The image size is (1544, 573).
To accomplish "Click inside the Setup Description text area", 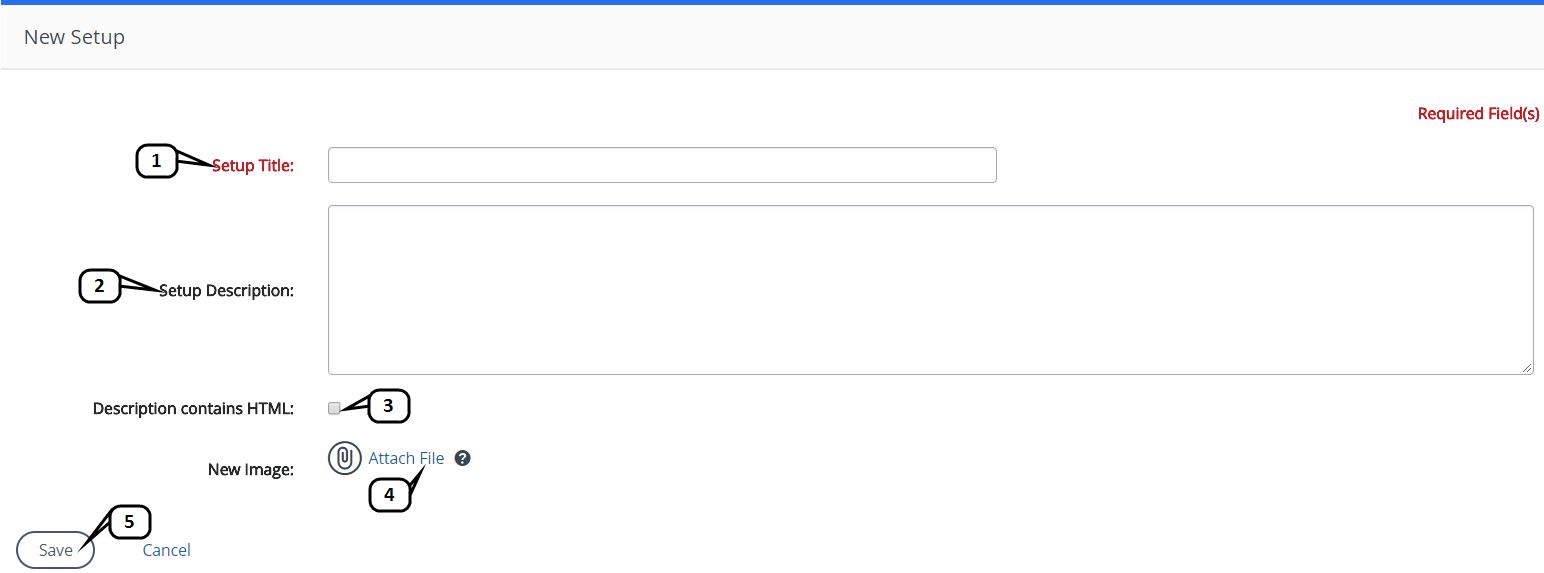I will (x=930, y=290).
